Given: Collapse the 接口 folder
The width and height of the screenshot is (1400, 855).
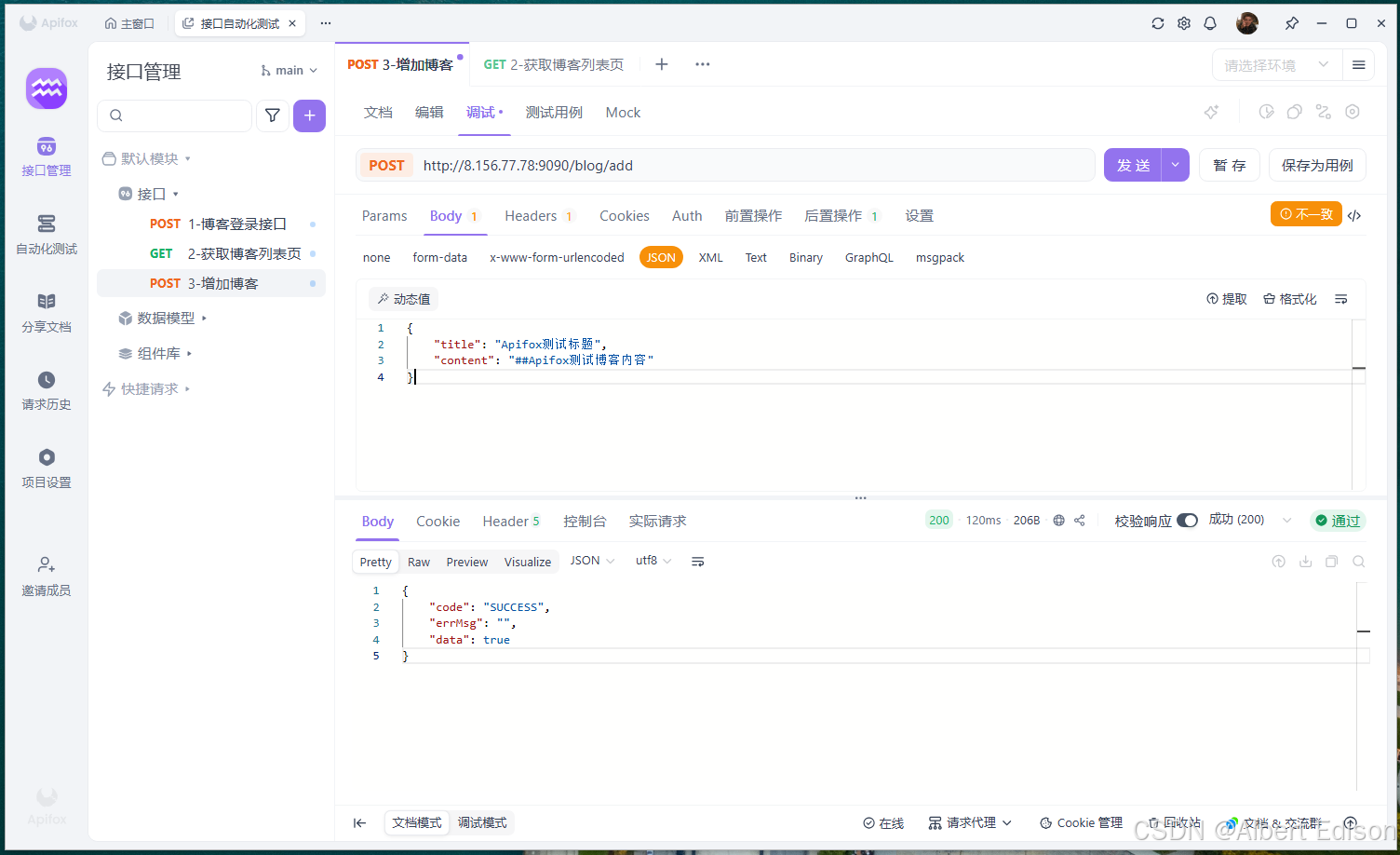Looking at the screenshot, I should click(x=149, y=194).
